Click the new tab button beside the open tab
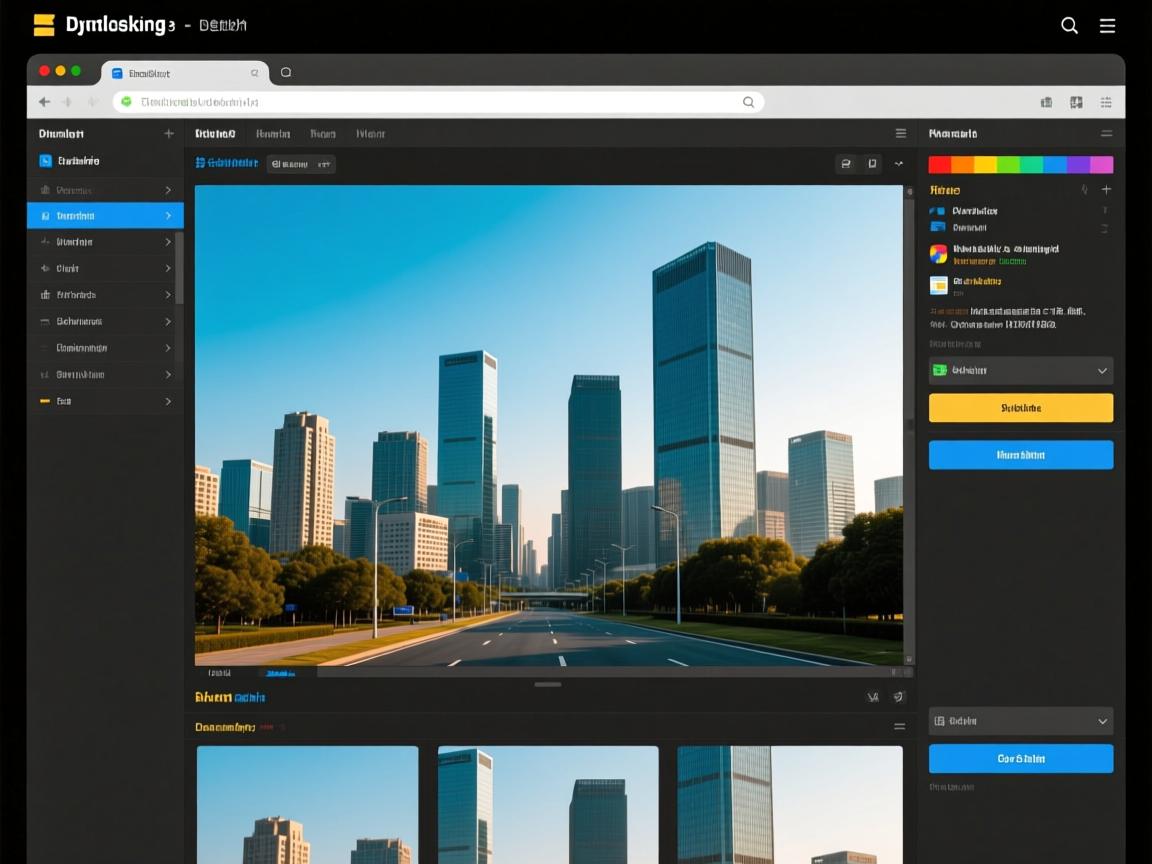1152x864 pixels. pyautogui.click(x=286, y=72)
